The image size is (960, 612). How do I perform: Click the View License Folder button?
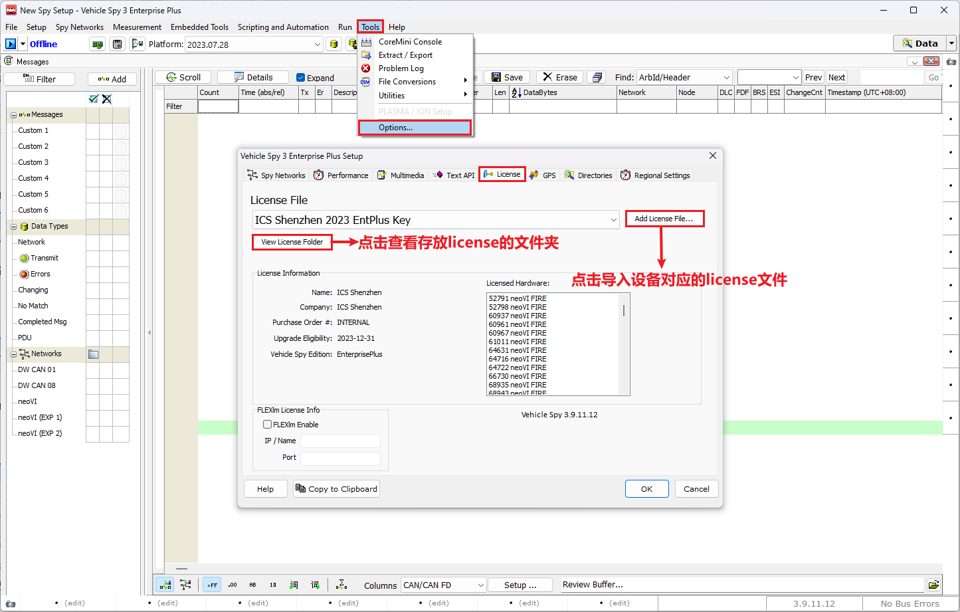tap(293, 243)
